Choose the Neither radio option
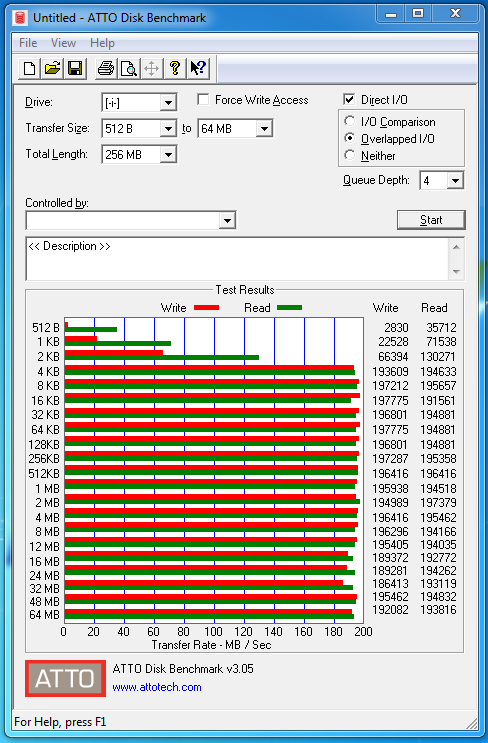Image resolution: width=488 pixels, height=743 pixels. click(350, 155)
